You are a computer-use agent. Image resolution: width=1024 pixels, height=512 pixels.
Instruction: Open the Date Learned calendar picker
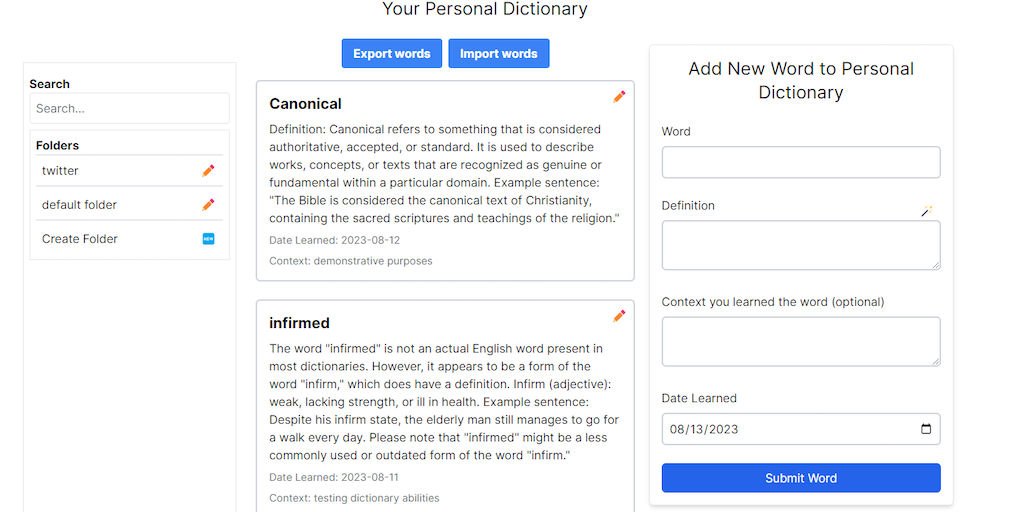[926, 429]
